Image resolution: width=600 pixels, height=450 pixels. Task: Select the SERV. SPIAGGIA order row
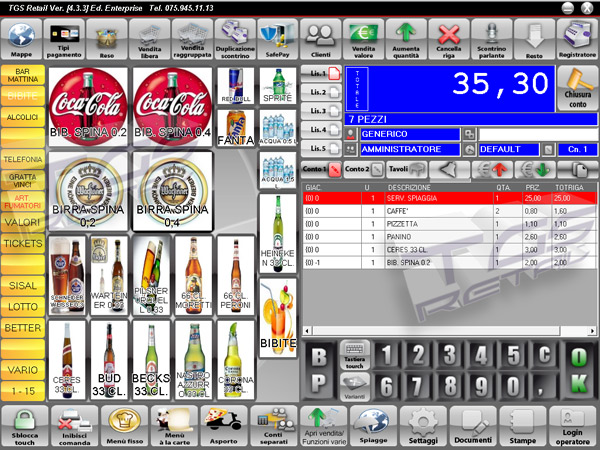(450, 198)
